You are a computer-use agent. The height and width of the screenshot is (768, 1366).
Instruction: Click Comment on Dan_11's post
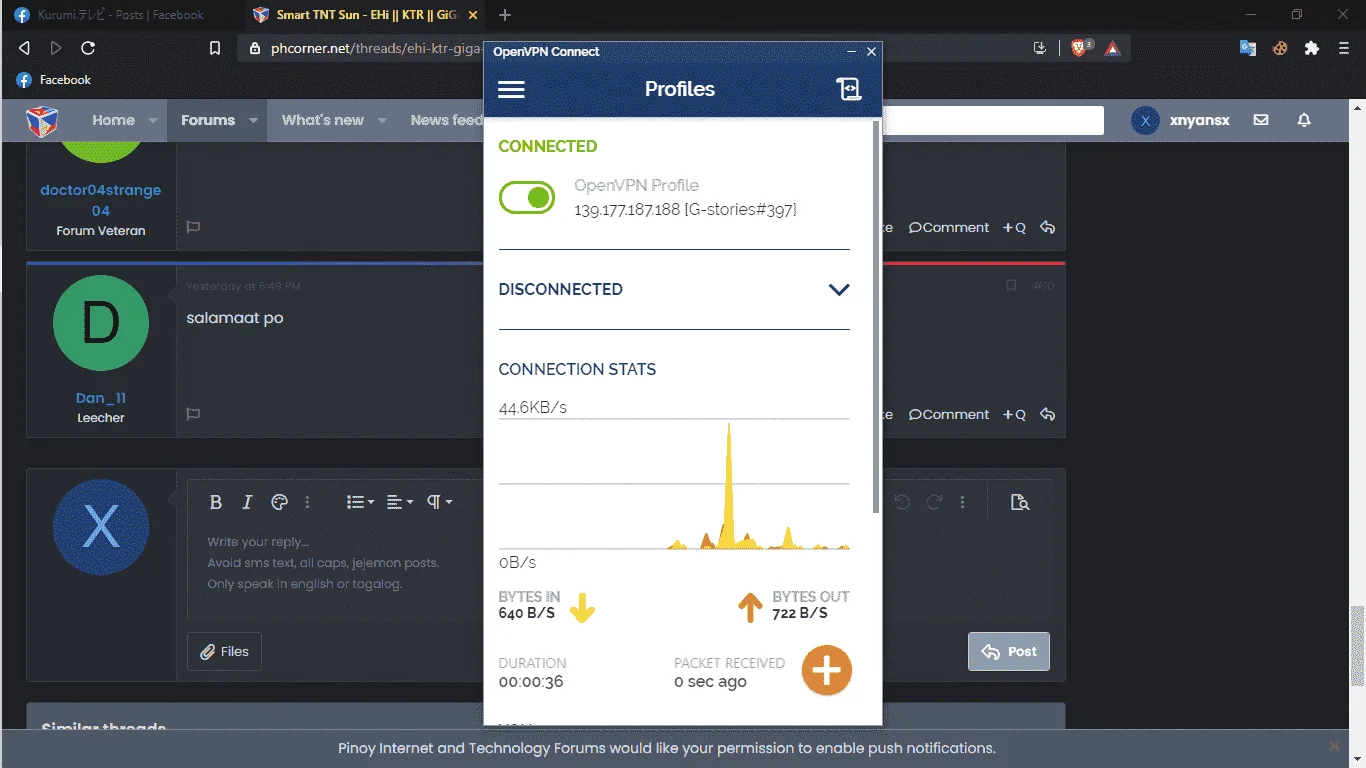[949, 414]
